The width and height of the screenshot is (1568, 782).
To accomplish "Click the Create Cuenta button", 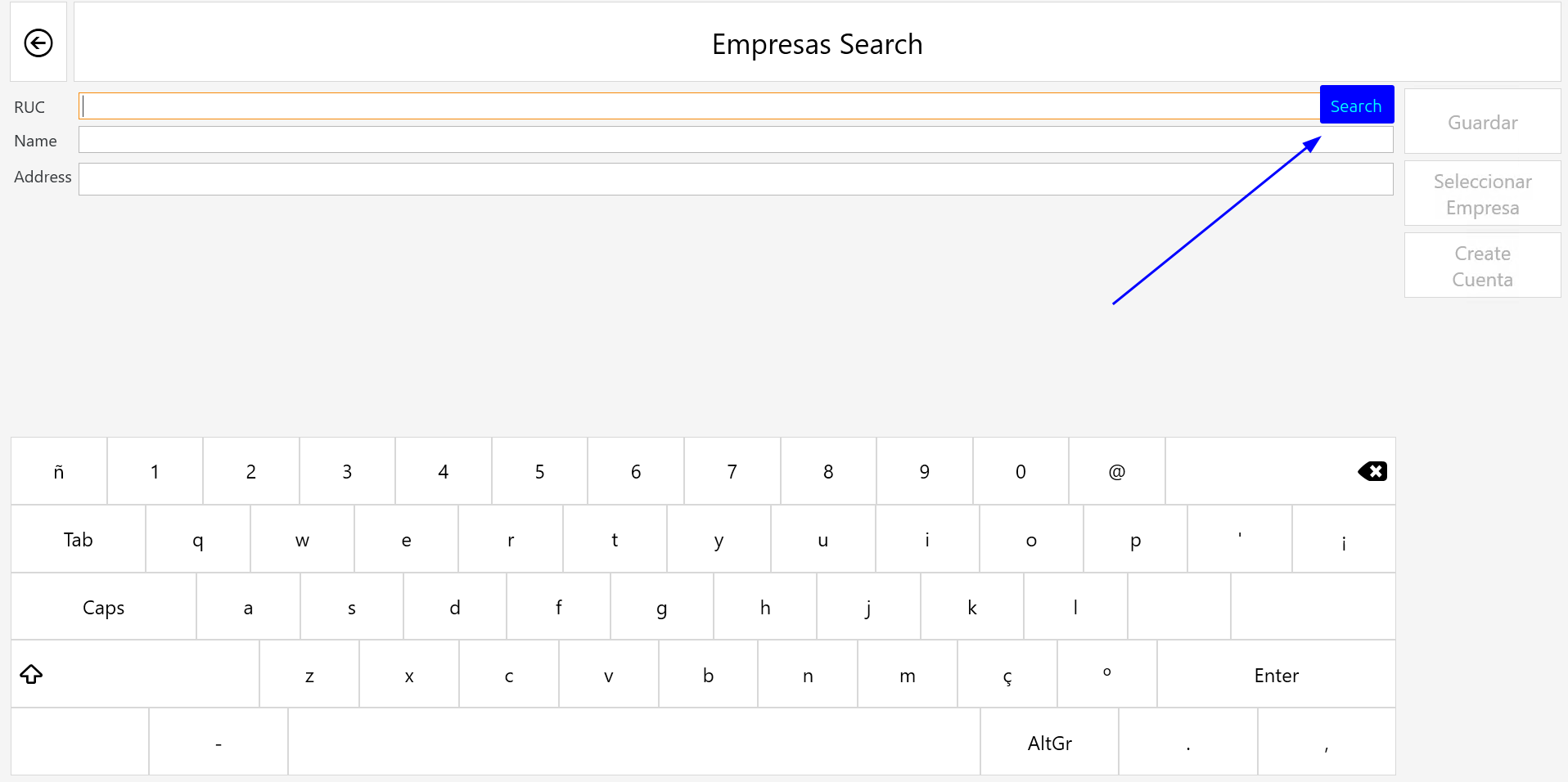I will pos(1482,266).
